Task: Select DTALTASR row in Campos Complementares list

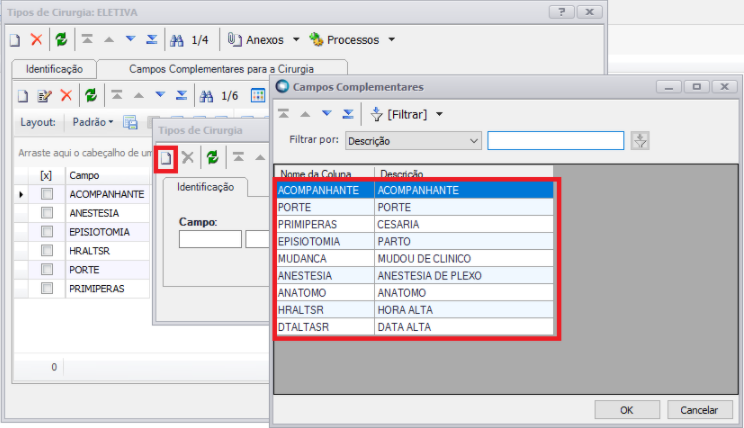Action: click(x=415, y=327)
